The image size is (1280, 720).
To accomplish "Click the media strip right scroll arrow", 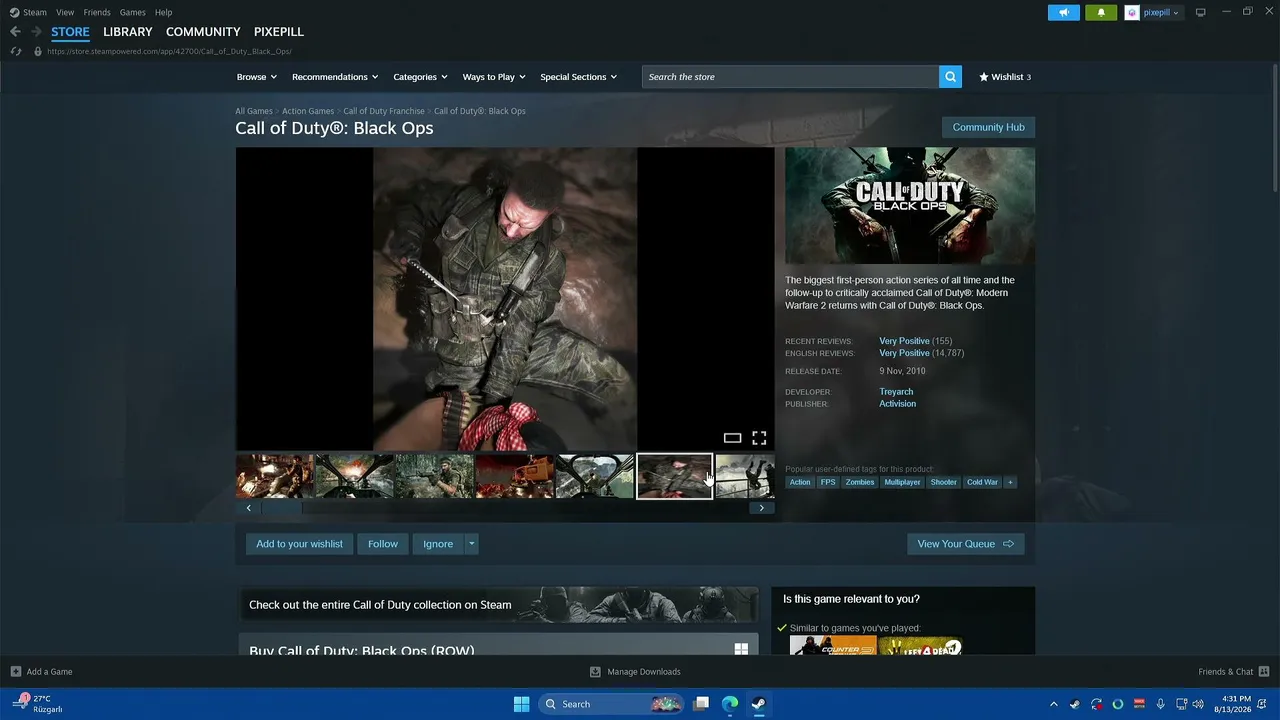I will pyautogui.click(x=762, y=508).
